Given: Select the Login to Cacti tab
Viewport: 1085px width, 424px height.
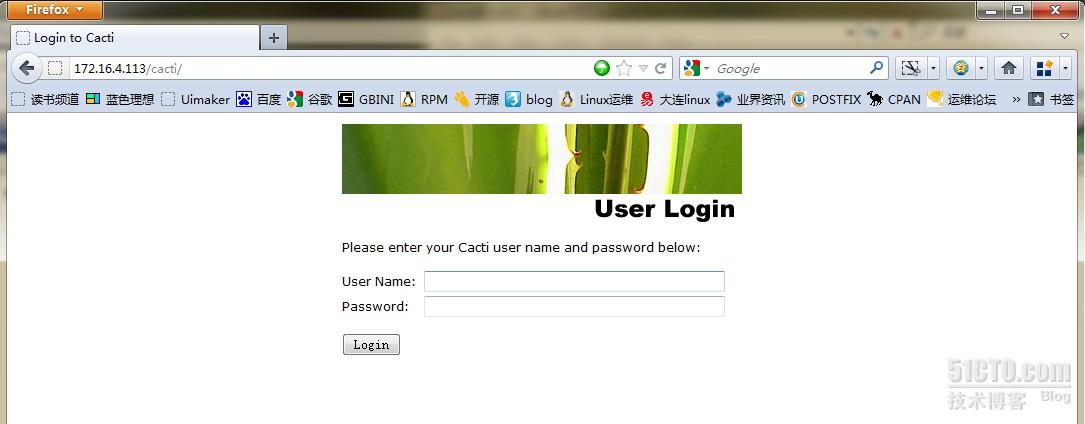Looking at the screenshot, I should tap(136, 37).
